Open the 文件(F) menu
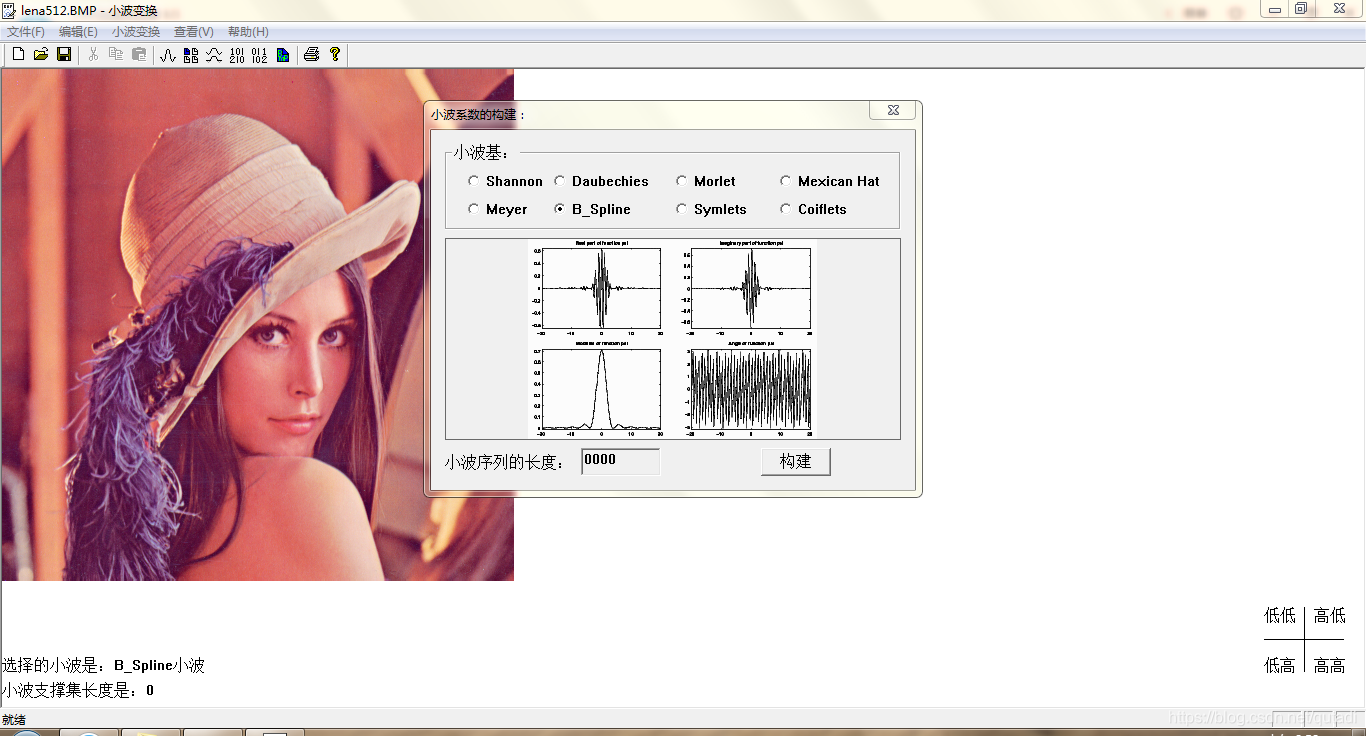The height and width of the screenshot is (736, 1366). [26, 32]
